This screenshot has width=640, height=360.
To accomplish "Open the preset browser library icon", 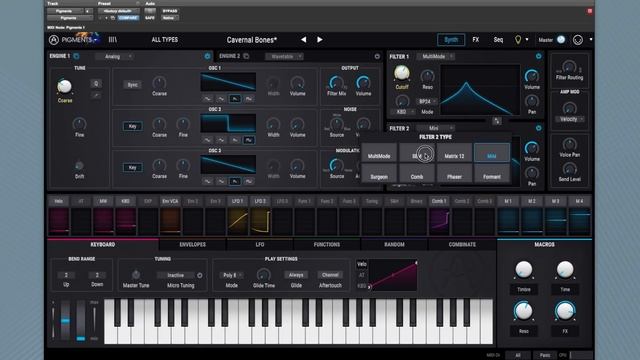I will click(113, 40).
